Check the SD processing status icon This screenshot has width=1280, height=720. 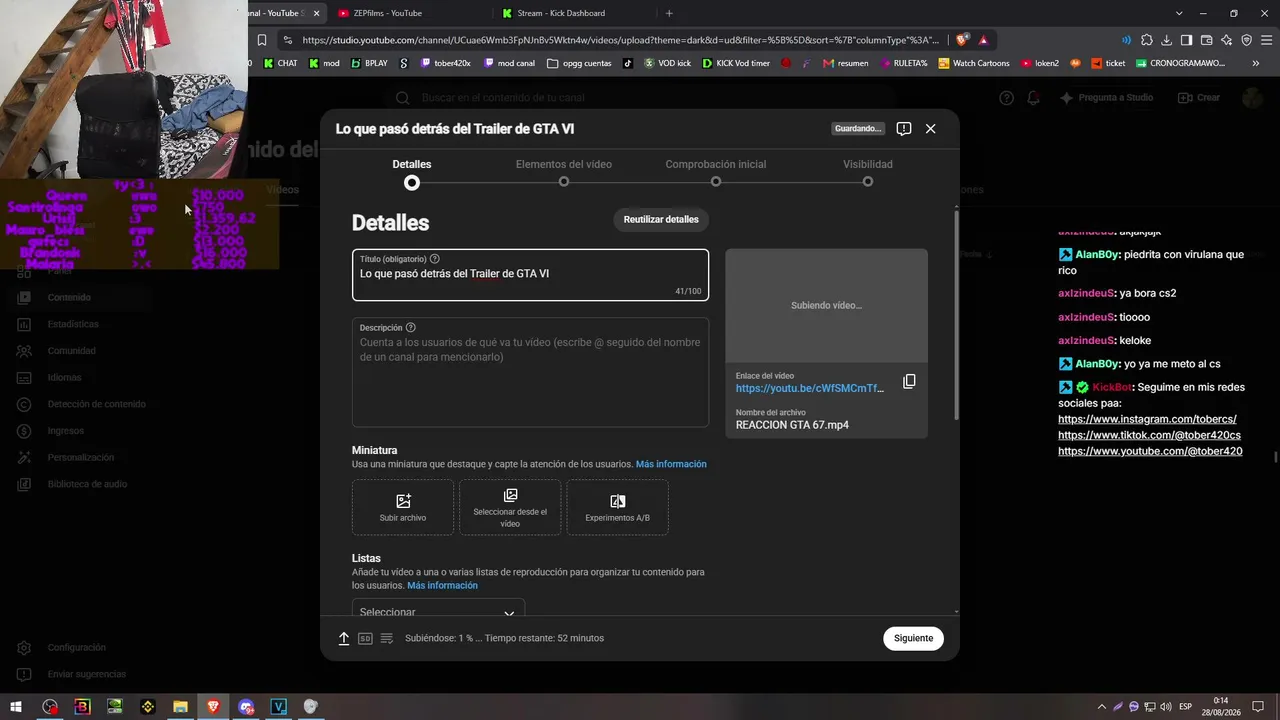tap(365, 638)
